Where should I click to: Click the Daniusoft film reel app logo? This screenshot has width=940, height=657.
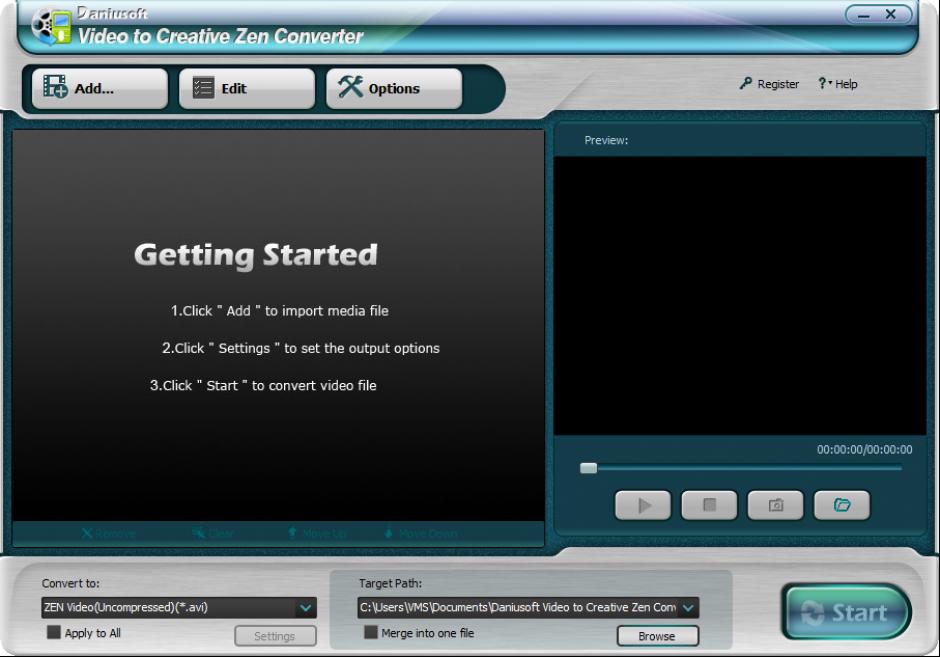pos(51,26)
